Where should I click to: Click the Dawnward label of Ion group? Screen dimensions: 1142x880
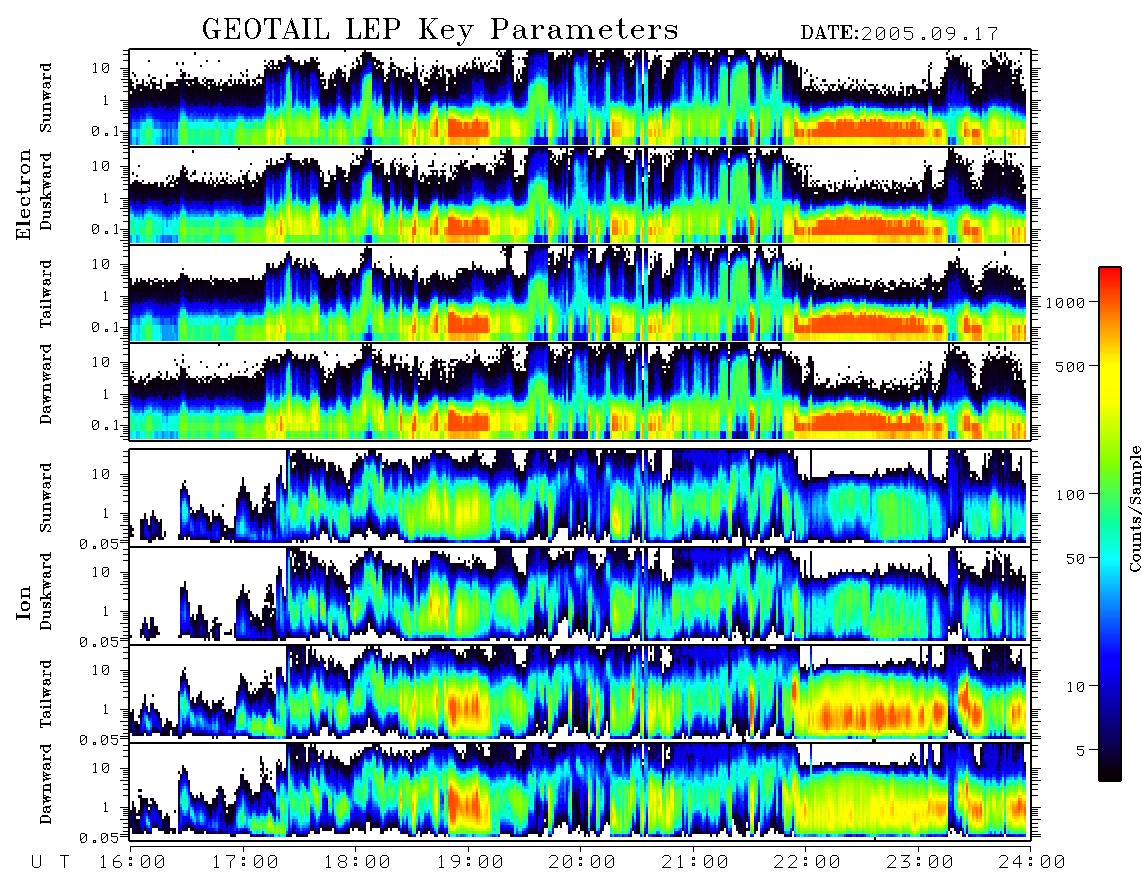pyautogui.click(x=46, y=784)
